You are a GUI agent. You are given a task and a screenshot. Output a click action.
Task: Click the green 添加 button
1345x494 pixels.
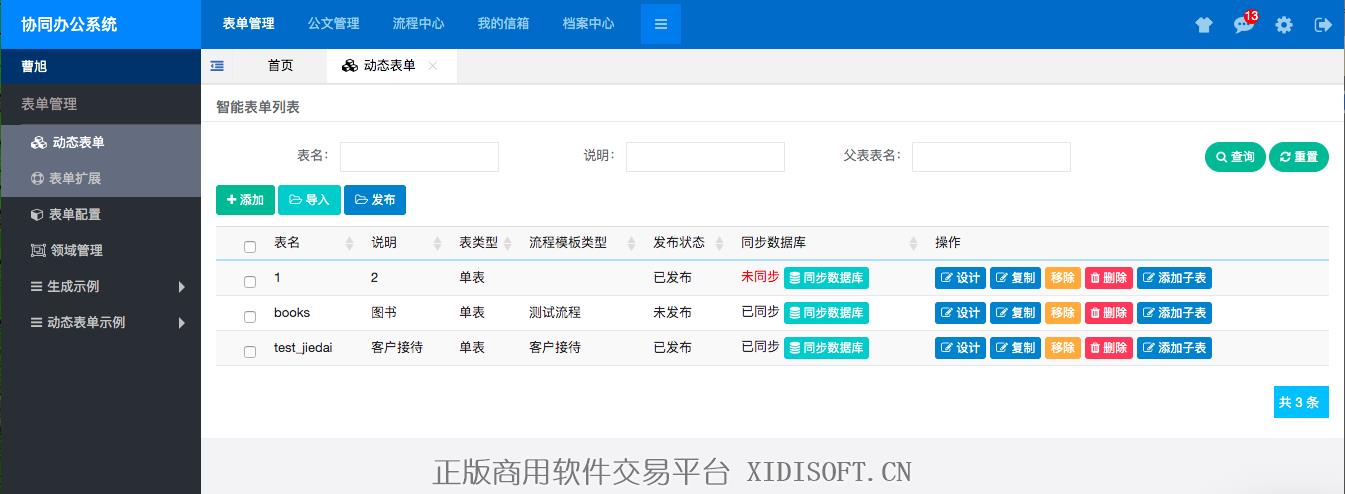coord(245,200)
